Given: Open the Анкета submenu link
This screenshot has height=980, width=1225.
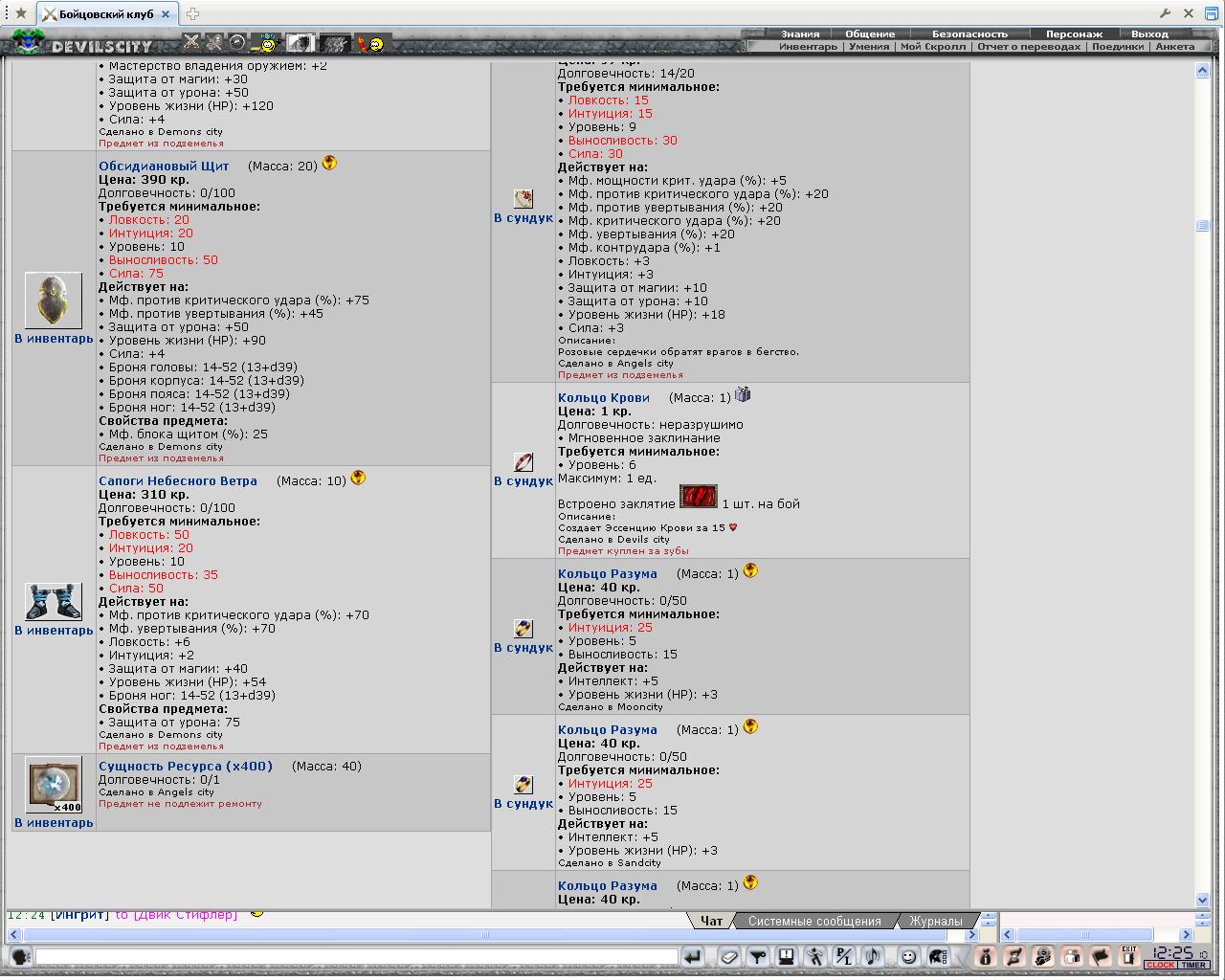Looking at the screenshot, I should pyautogui.click(x=1174, y=46).
